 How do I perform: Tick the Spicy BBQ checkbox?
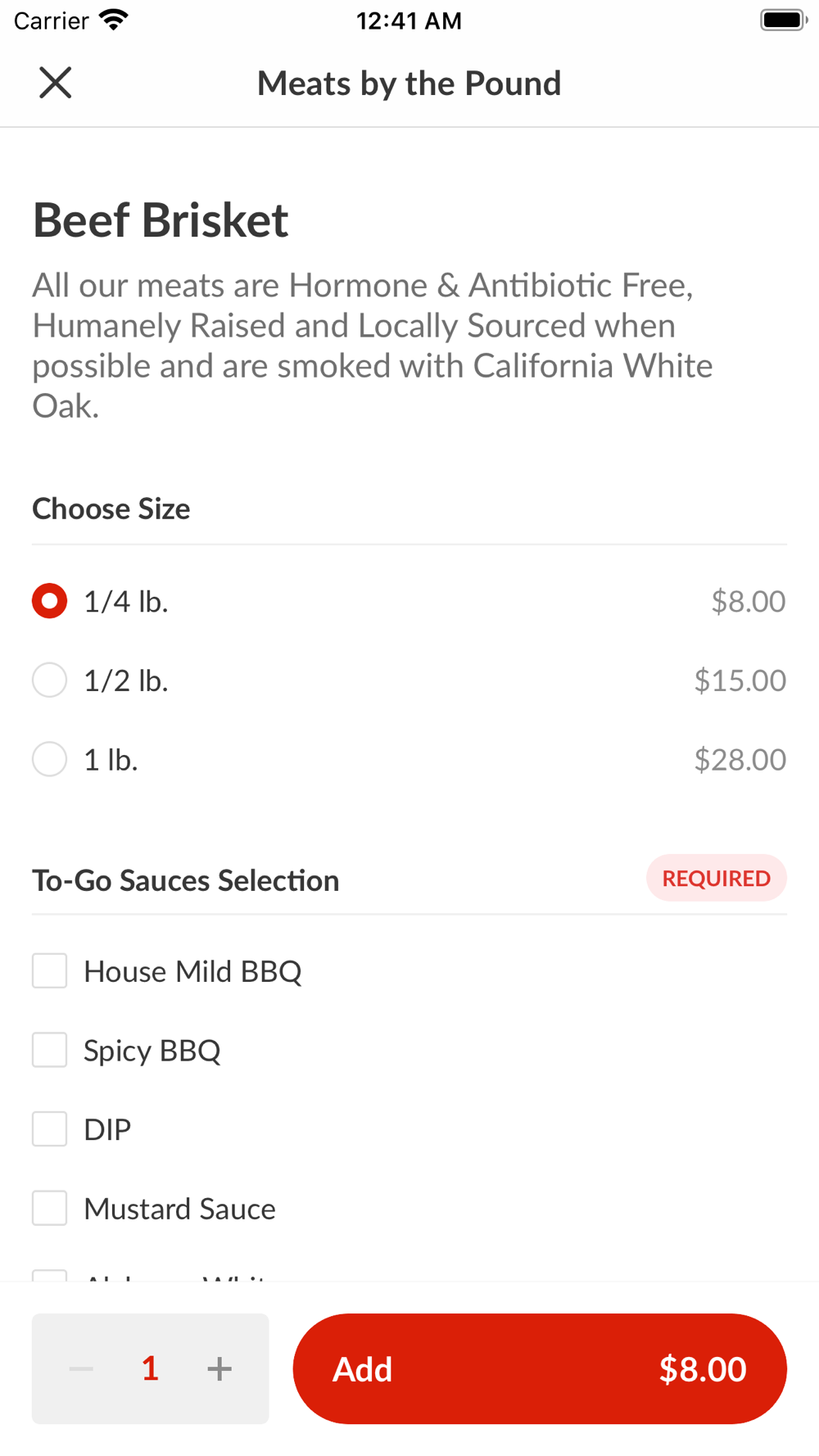[x=50, y=1050]
